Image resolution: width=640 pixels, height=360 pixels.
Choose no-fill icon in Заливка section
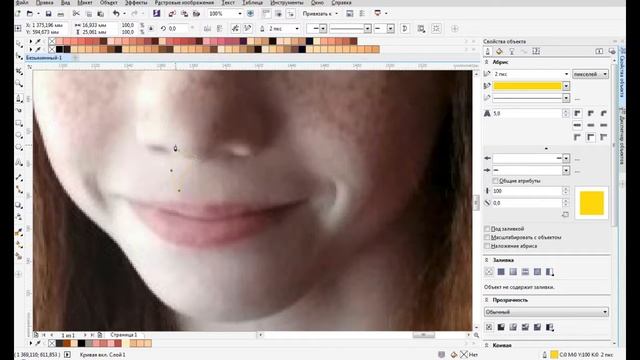[489, 272]
